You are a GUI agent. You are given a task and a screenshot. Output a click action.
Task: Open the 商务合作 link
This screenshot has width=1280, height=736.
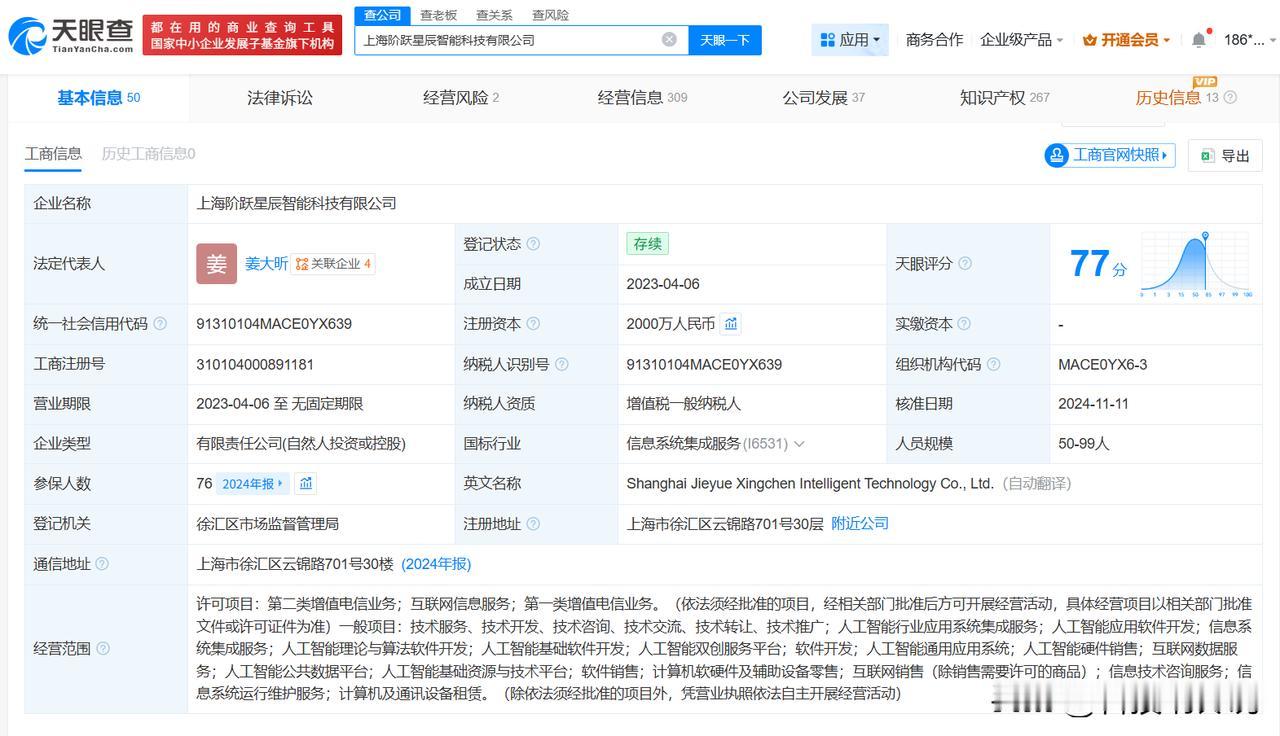[934, 40]
